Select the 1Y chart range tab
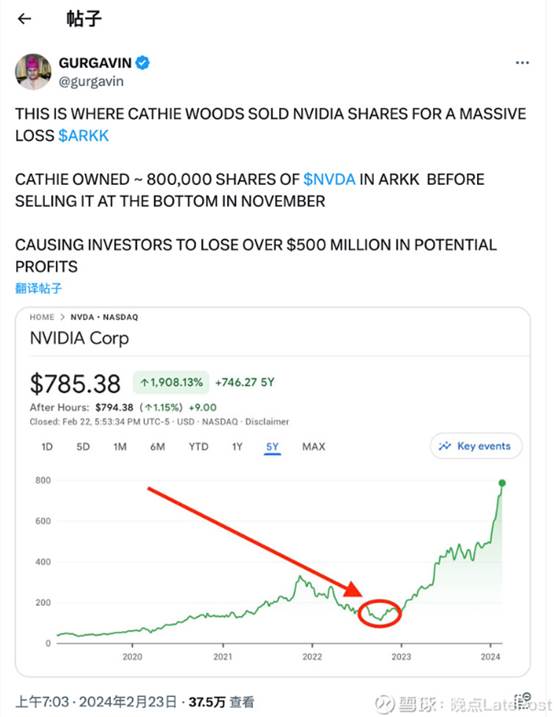 (237, 446)
